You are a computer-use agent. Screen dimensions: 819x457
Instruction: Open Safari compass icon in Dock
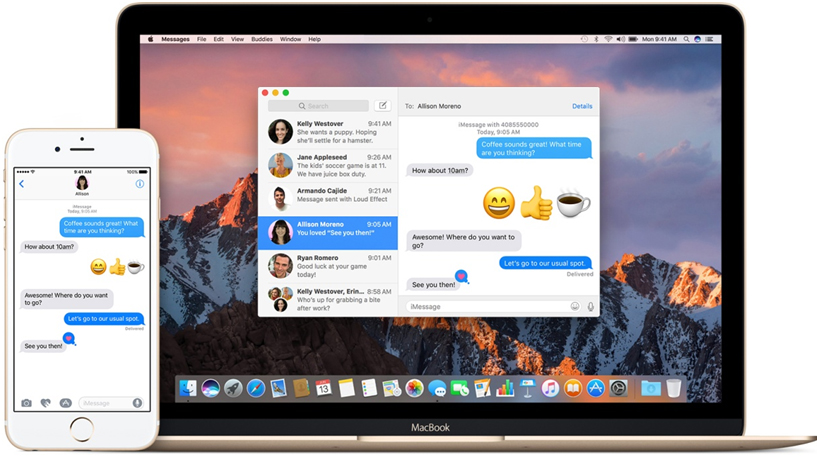256,388
